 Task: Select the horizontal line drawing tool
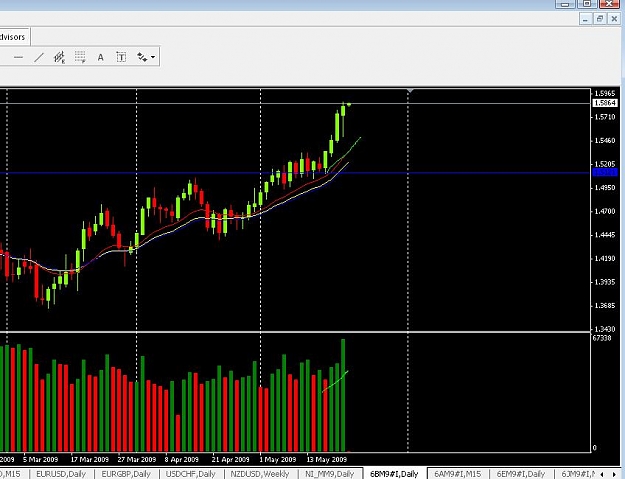point(18,57)
